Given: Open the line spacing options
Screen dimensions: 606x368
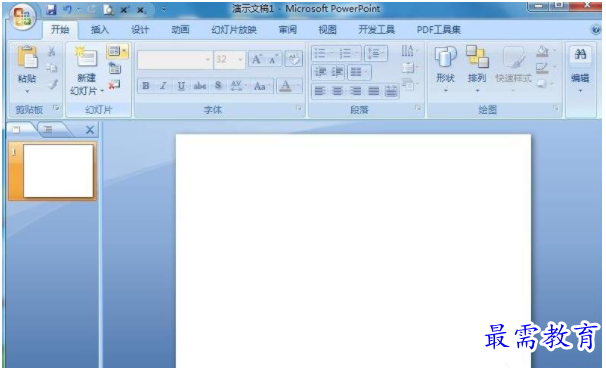Looking at the screenshot, I should point(375,53).
